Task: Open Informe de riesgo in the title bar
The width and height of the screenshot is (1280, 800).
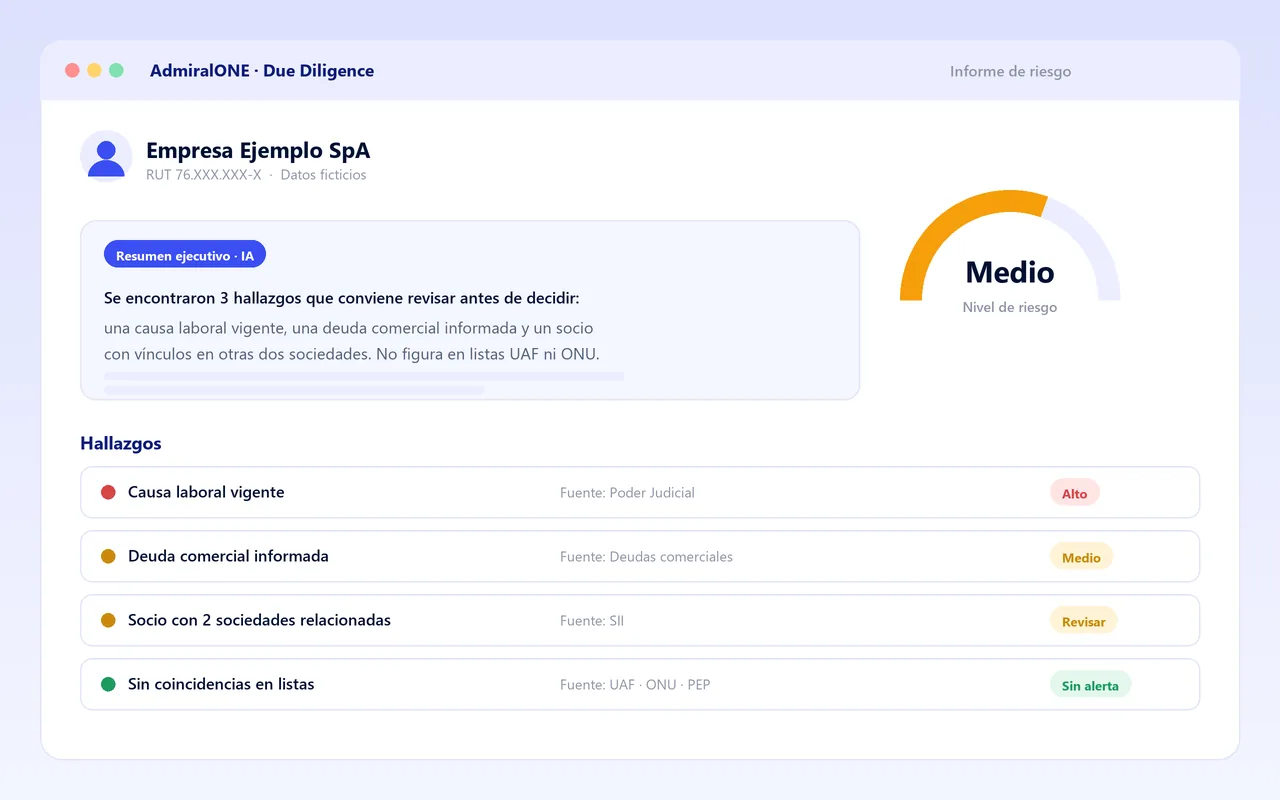Action: tap(1010, 71)
